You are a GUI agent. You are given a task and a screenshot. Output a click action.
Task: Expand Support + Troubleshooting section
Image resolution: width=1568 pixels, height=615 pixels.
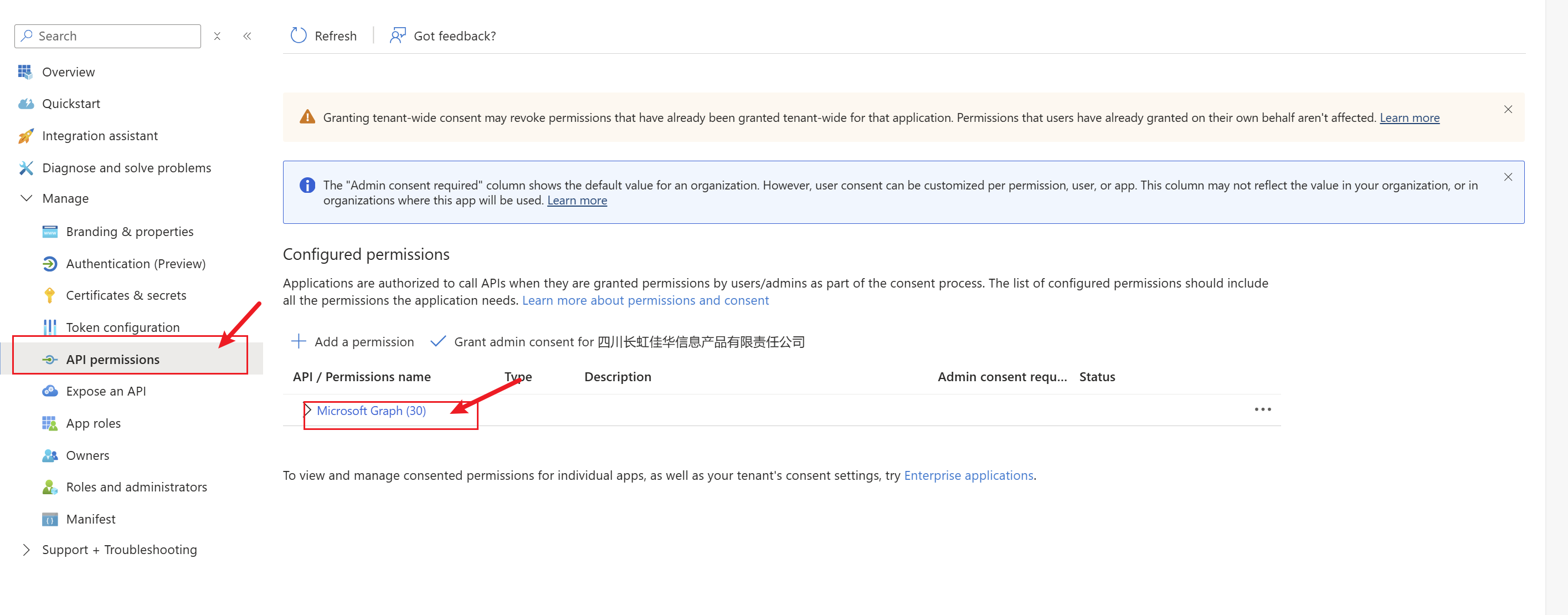tap(26, 550)
